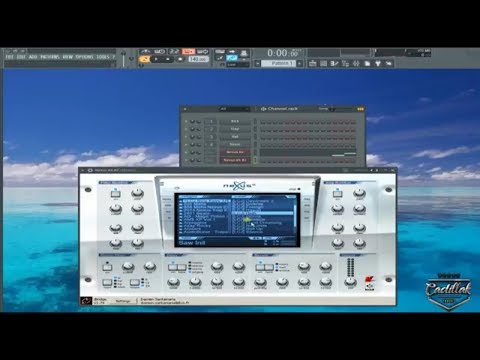Toggle the Delay on button in Nexus
Viewport: 480px width, 360px height.
pyautogui.click(x=172, y=267)
